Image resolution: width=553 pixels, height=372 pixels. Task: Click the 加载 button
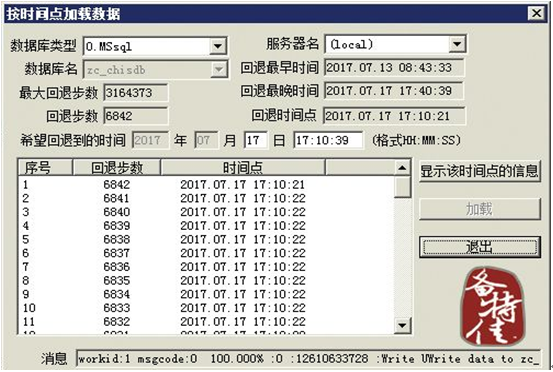tap(480, 209)
